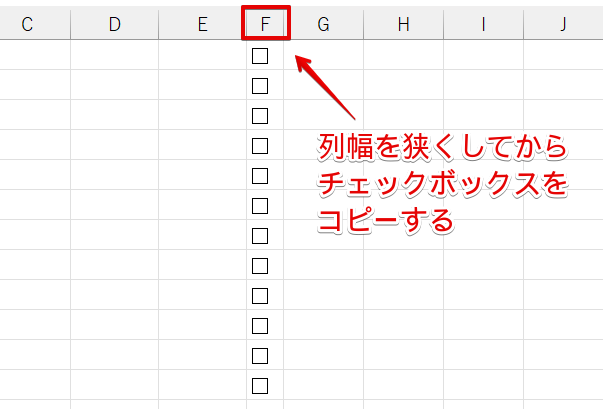The width and height of the screenshot is (603, 409).
Task: Tick the second checkbox from the top
Action: tap(260, 86)
